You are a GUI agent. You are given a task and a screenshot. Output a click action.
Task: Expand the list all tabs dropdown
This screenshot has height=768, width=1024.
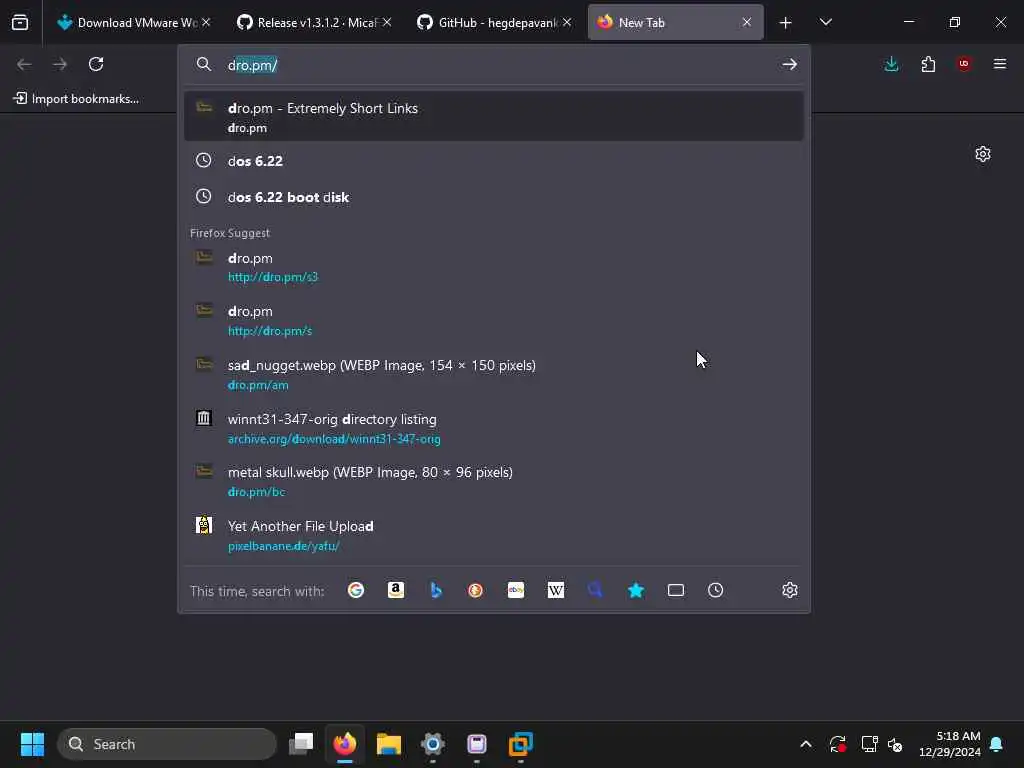[825, 22]
